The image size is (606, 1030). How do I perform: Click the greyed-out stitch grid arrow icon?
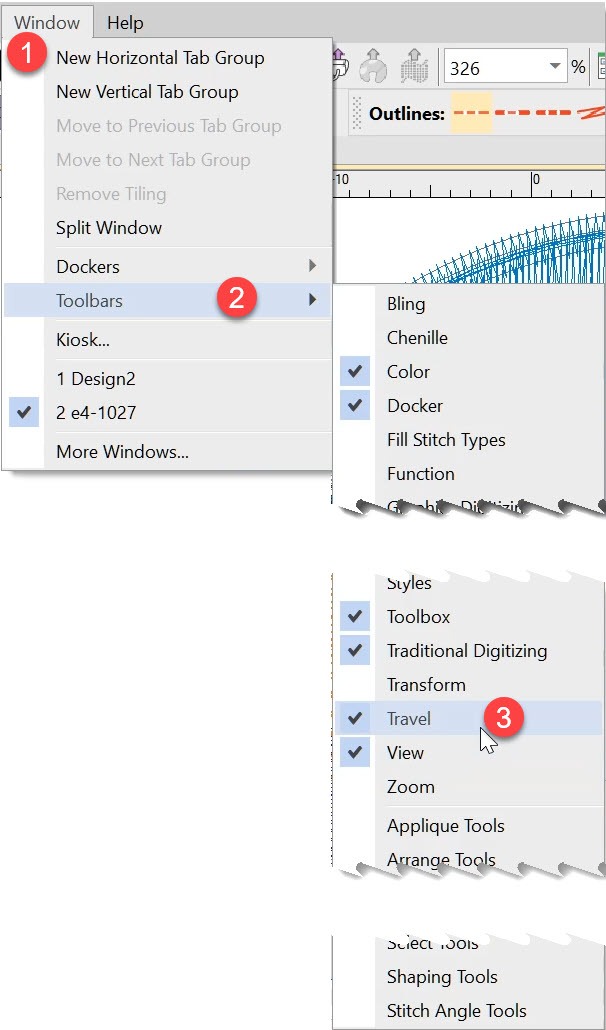414,66
